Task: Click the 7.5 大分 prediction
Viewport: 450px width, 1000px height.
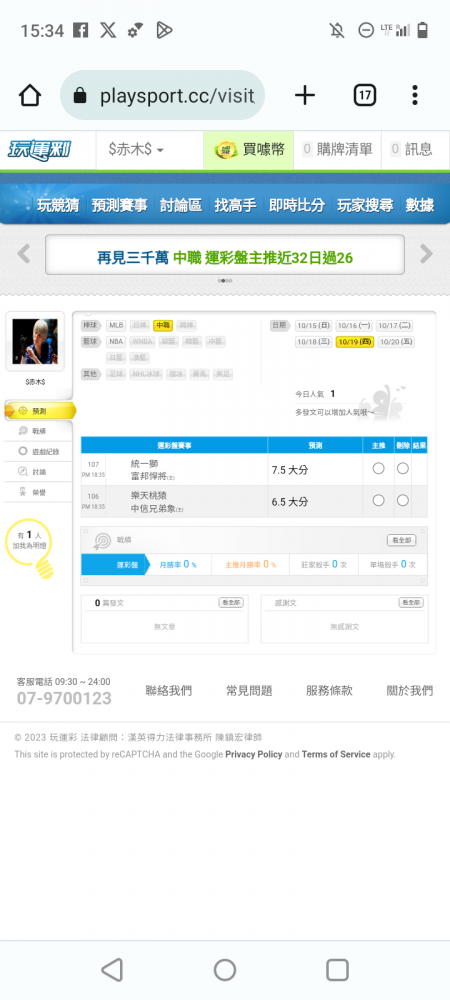Action: [290, 470]
